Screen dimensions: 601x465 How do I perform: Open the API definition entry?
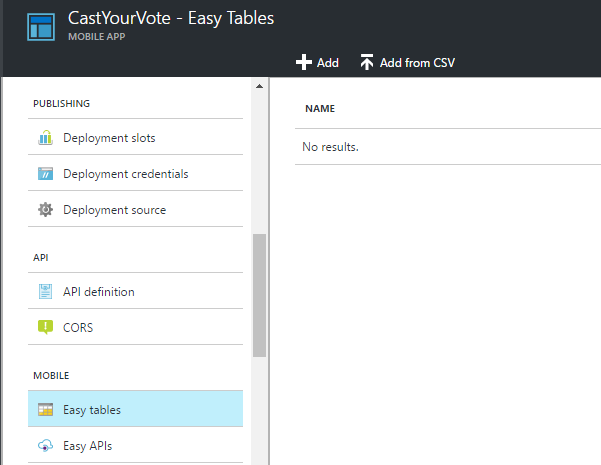(x=135, y=291)
